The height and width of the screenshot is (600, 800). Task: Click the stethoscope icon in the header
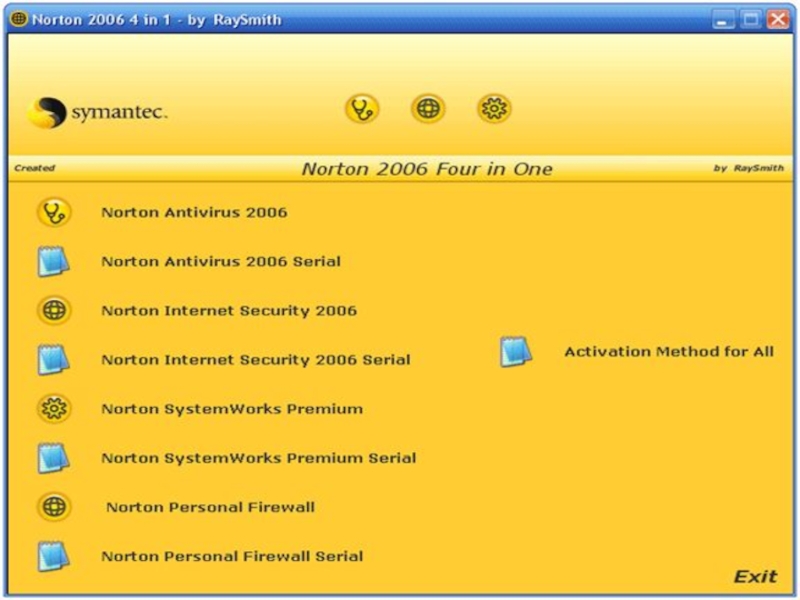362,109
